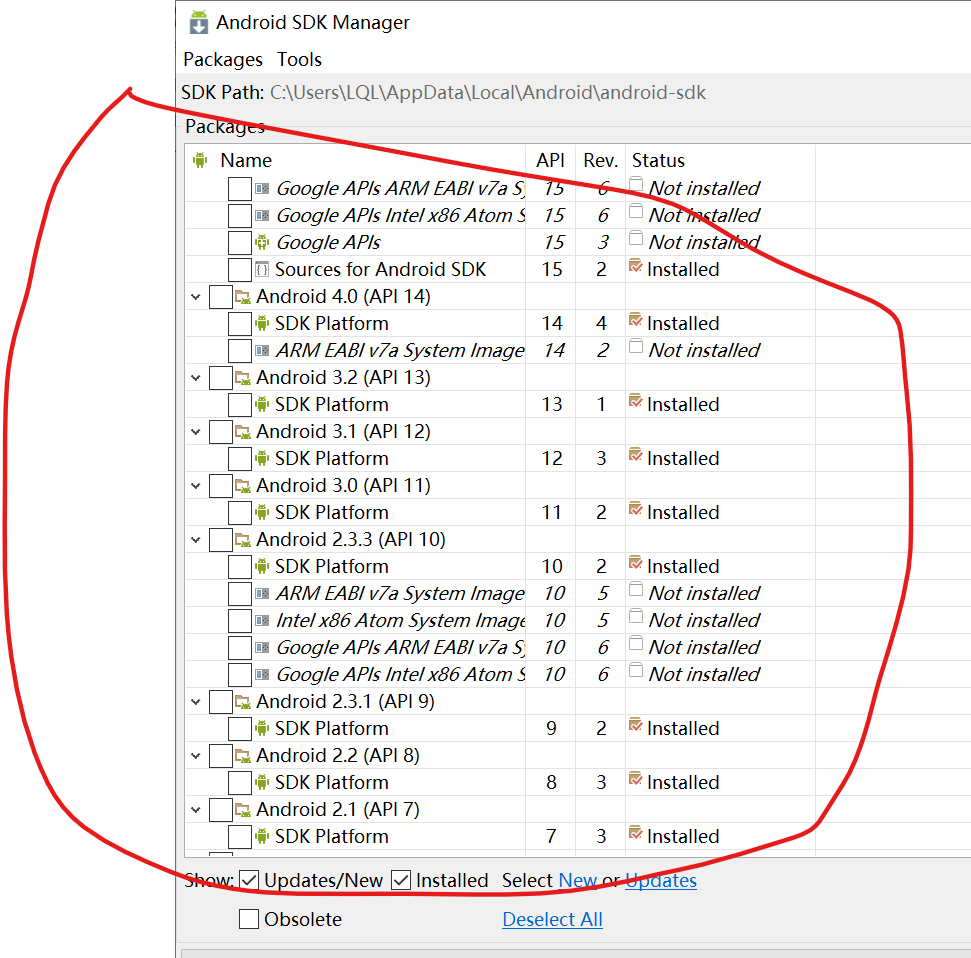Viewport: 971px width, 958px height.
Task: Click folder icon of Android 4.0 (API 14)
Action: [242, 297]
